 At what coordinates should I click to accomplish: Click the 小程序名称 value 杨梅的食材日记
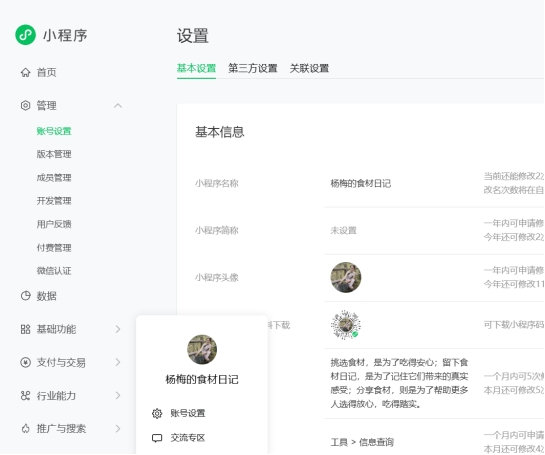(x=360, y=183)
